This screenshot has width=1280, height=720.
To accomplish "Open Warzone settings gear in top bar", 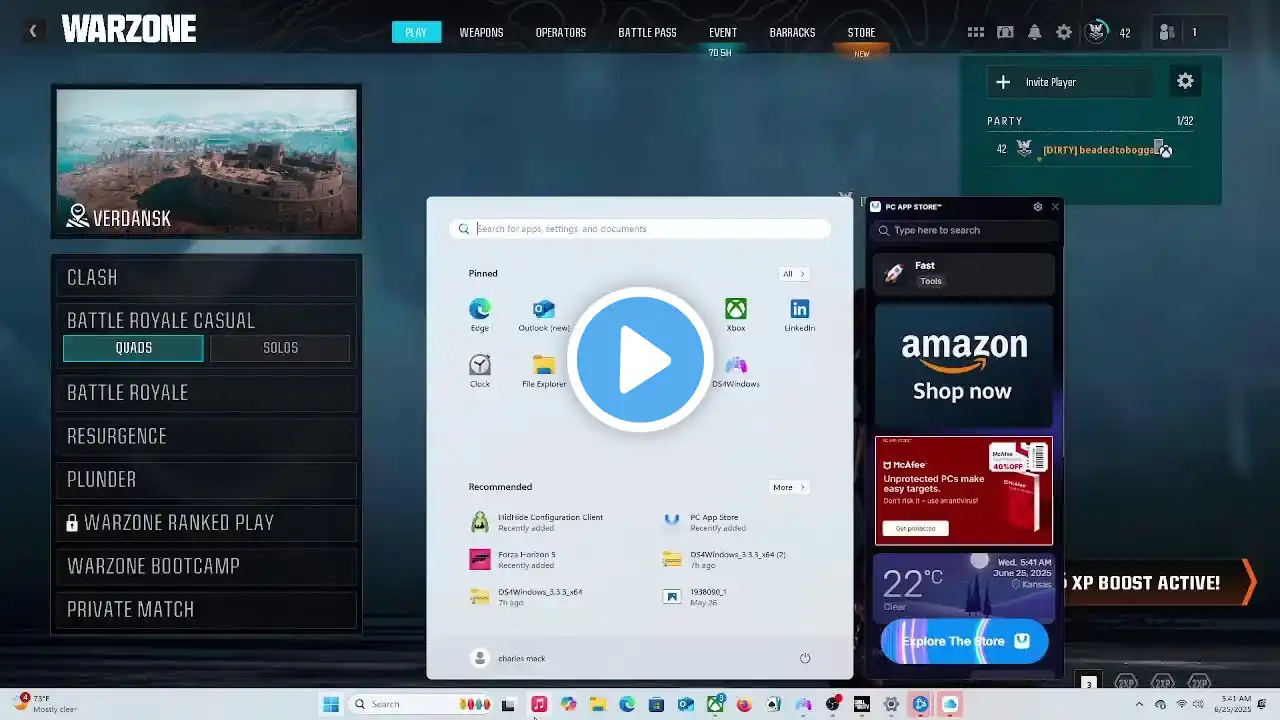I will coord(1064,32).
